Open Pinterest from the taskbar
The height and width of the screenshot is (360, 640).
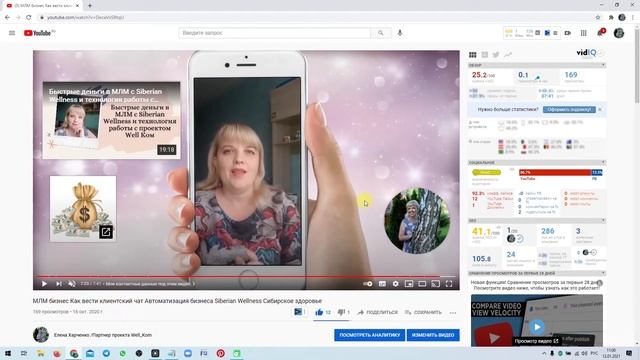220,353
